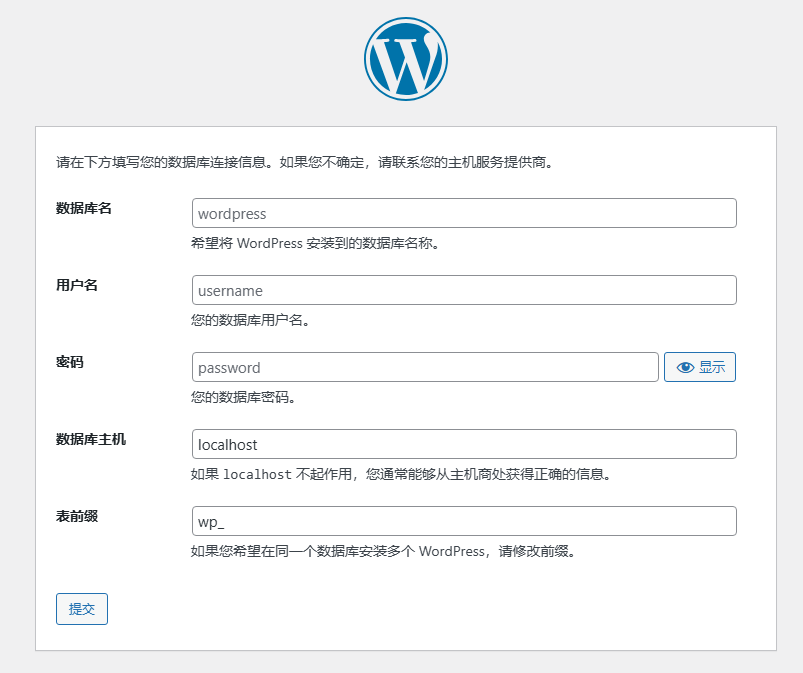The image size is (803, 673).
Task: Click the monospace localhost word in the hint
Action: [x=257, y=474]
